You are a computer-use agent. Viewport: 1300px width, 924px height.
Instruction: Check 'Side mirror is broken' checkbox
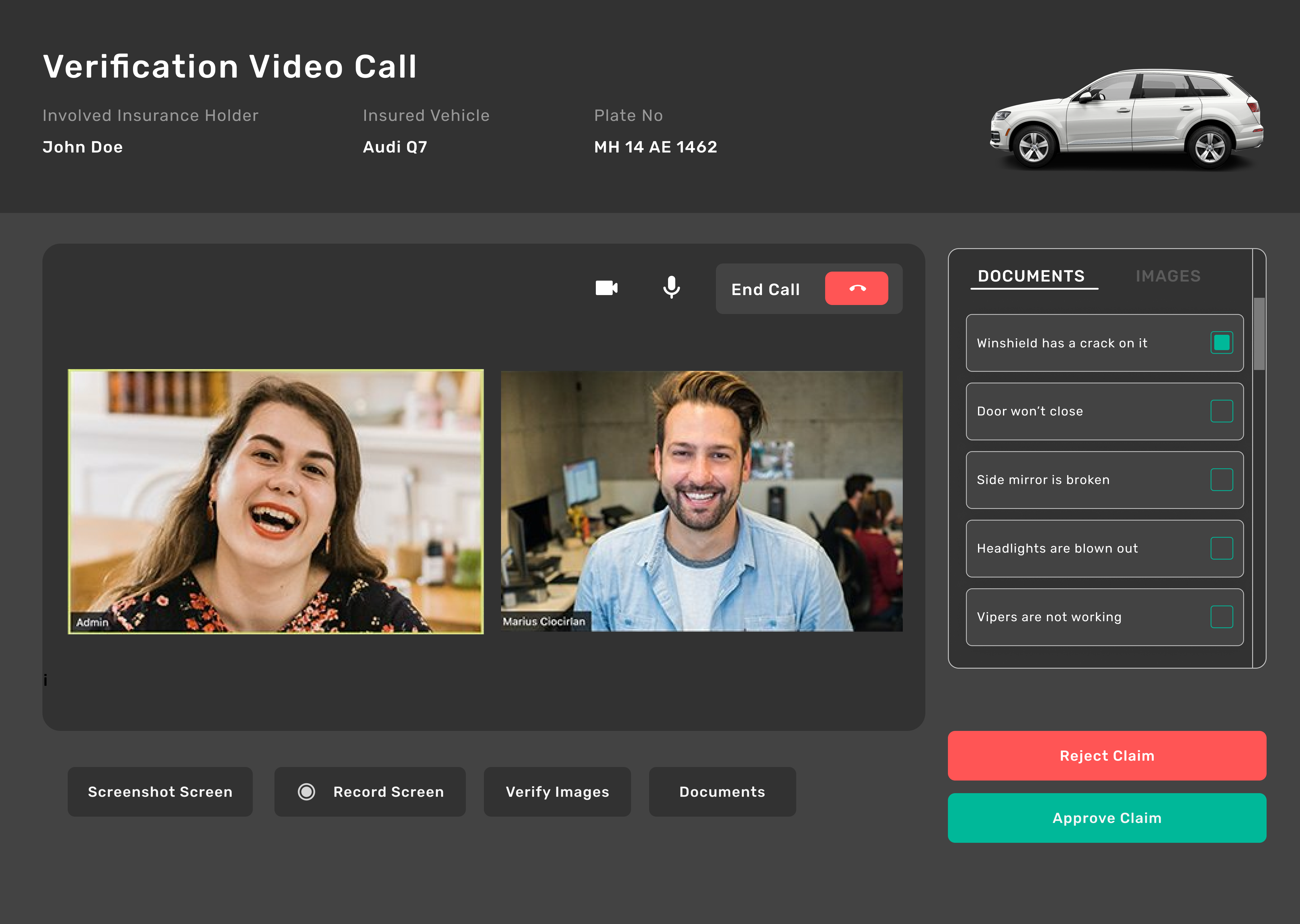pos(1221,480)
